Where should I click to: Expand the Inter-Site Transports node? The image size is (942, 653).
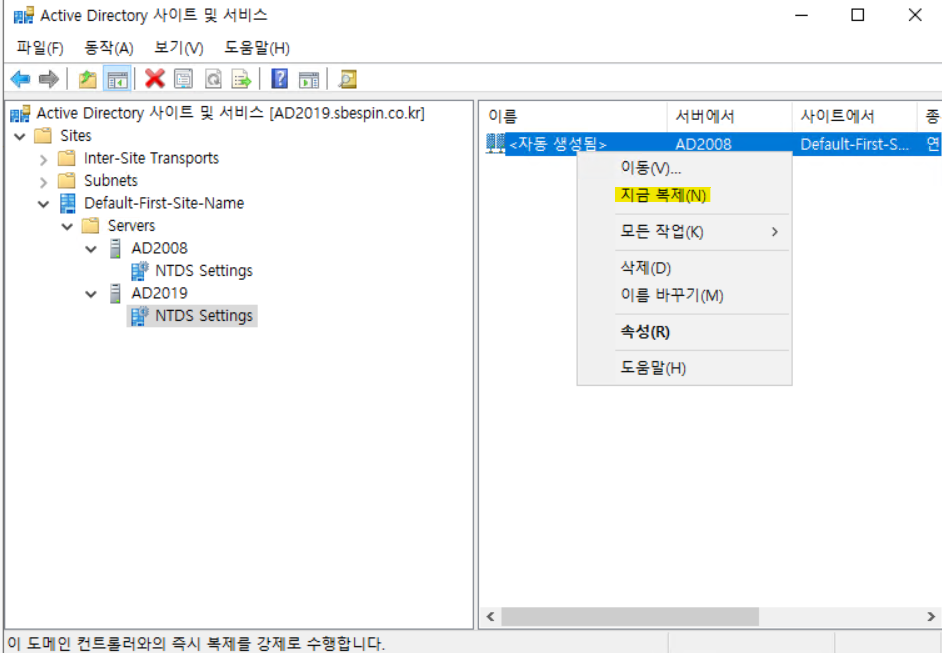click(43, 159)
